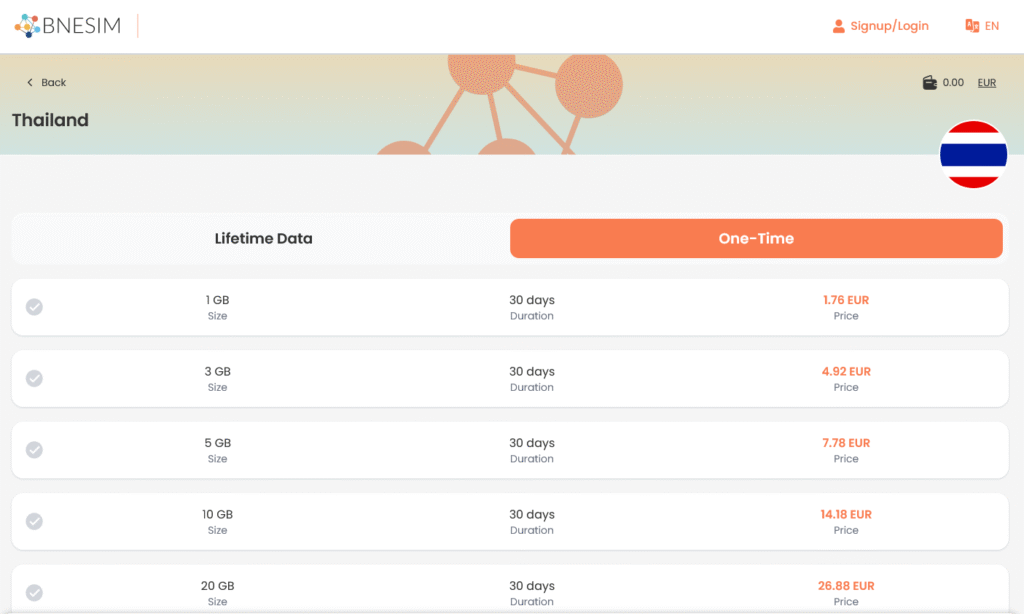The height and width of the screenshot is (614, 1024).
Task: Click the language translate icon
Action: point(972,26)
